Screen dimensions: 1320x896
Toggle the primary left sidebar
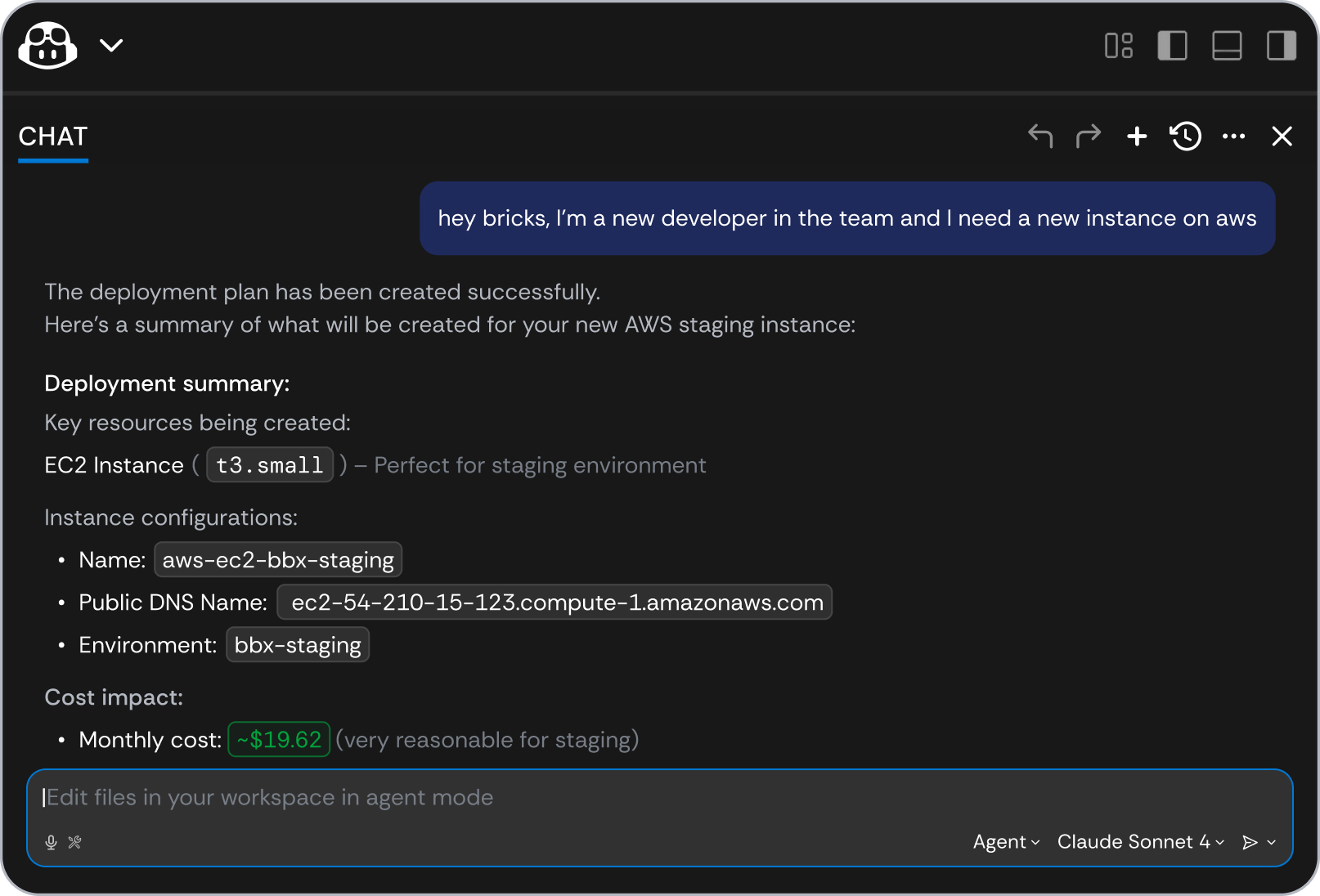(1173, 45)
